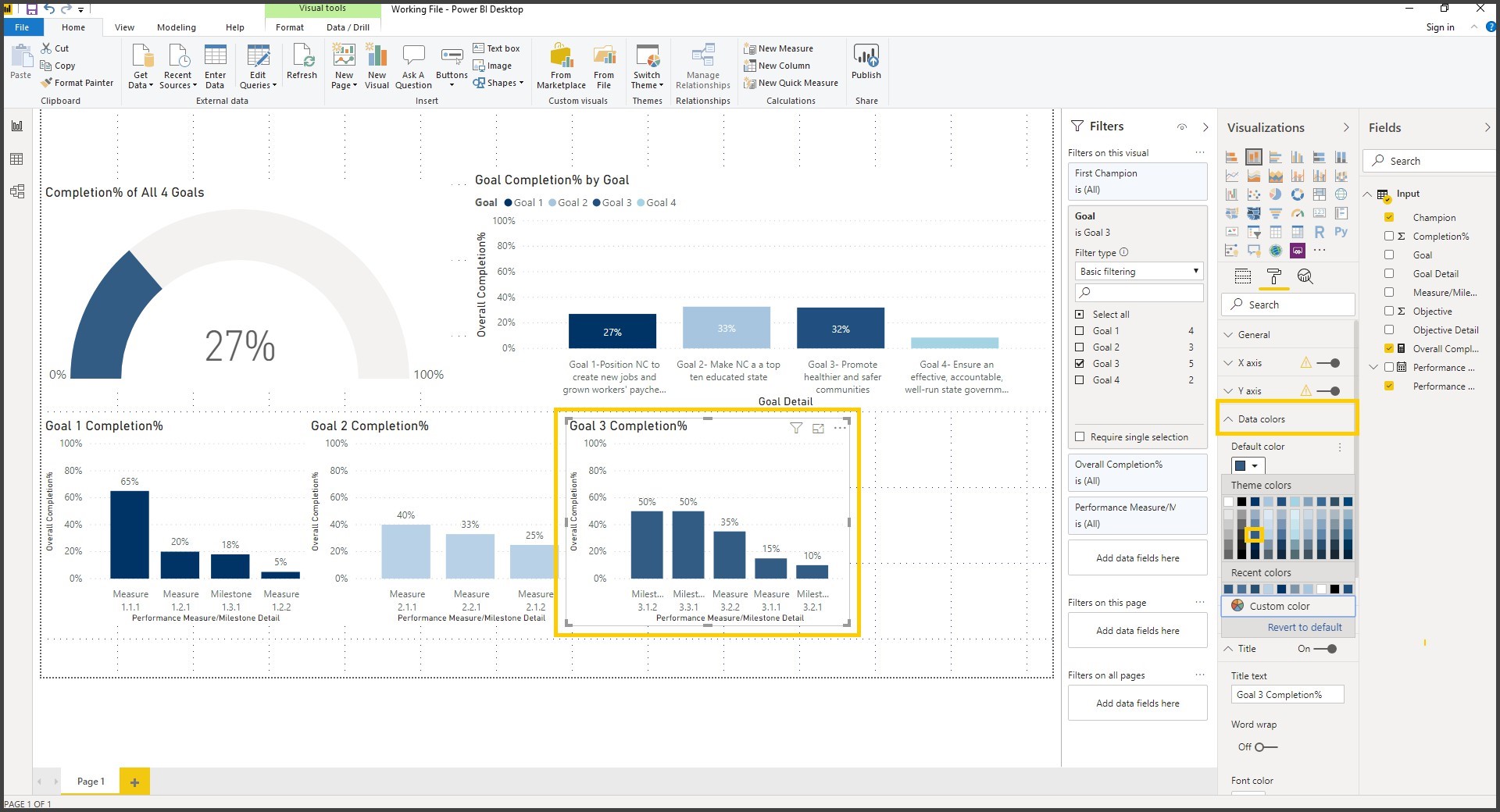
Task: Open the Format paint roller pane
Action: coord(1274,276)
